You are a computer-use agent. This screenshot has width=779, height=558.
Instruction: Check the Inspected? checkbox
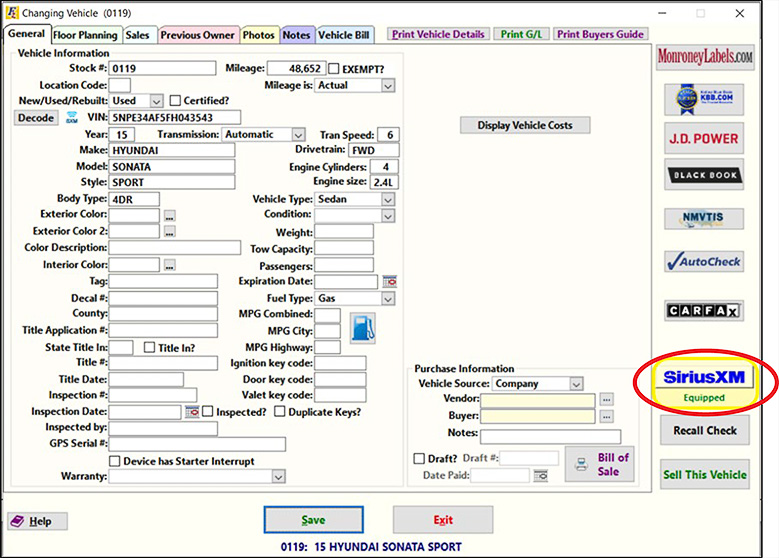[208, 411]
